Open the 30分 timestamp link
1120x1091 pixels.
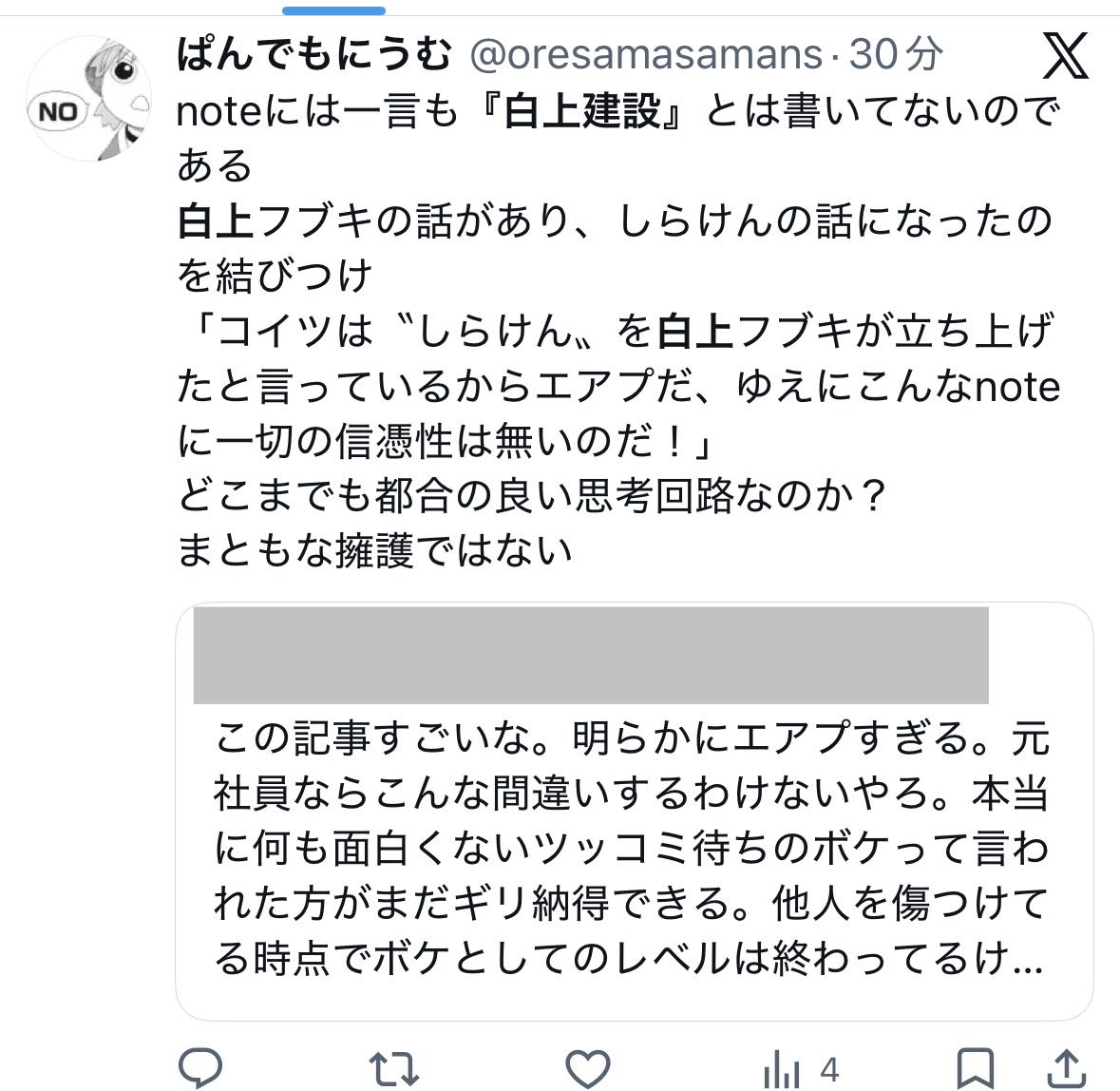tap(895, 55)
